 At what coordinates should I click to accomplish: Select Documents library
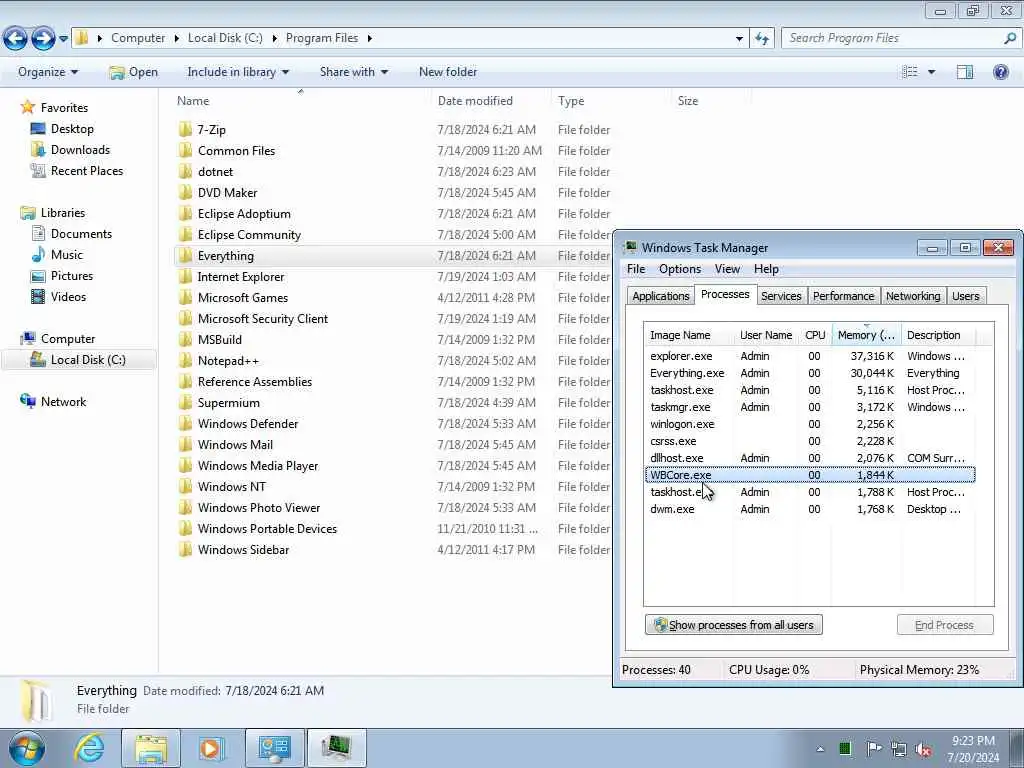point(81,234)
